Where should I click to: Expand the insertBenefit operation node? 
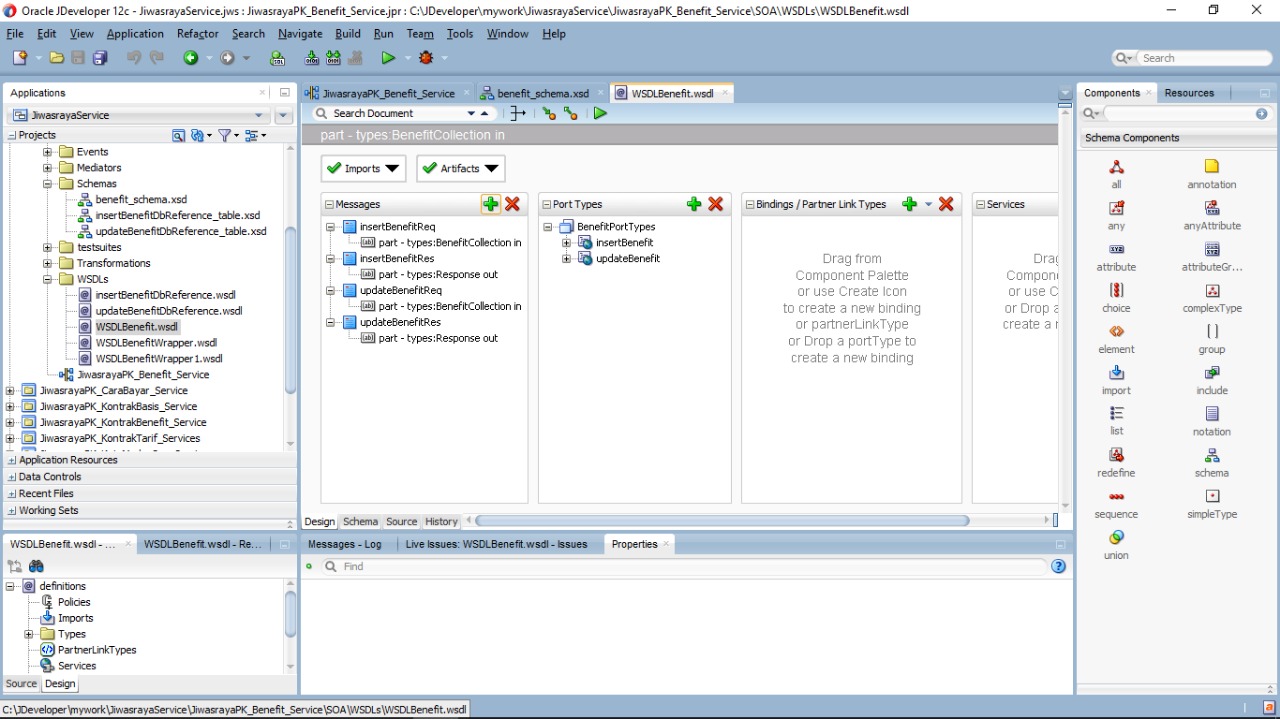pos(566,243)
